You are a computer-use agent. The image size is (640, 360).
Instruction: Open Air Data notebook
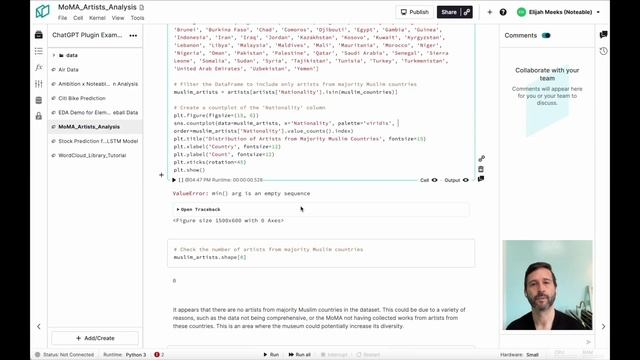pos(68,70)
